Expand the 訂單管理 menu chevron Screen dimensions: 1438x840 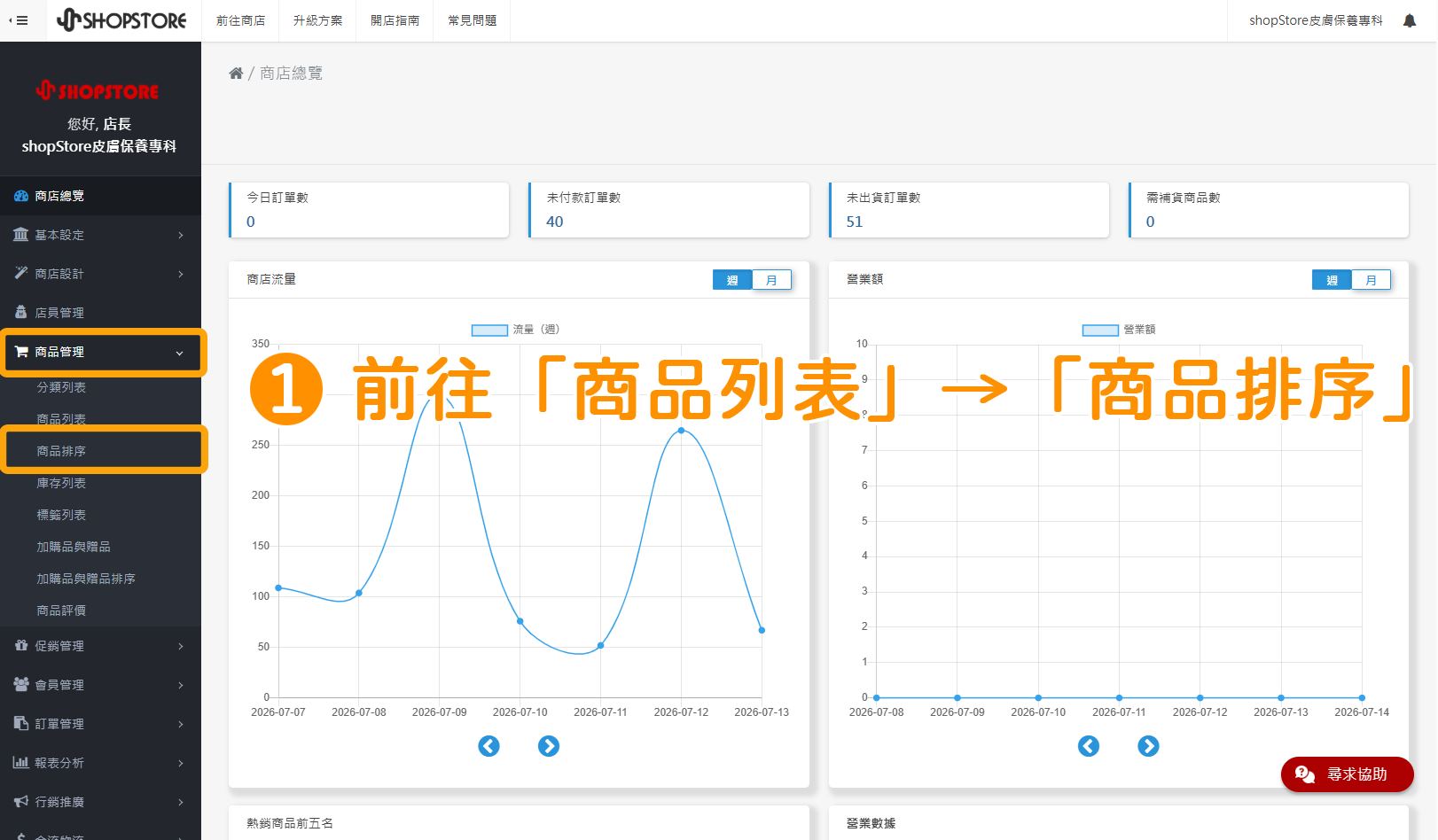click(181, 724)
